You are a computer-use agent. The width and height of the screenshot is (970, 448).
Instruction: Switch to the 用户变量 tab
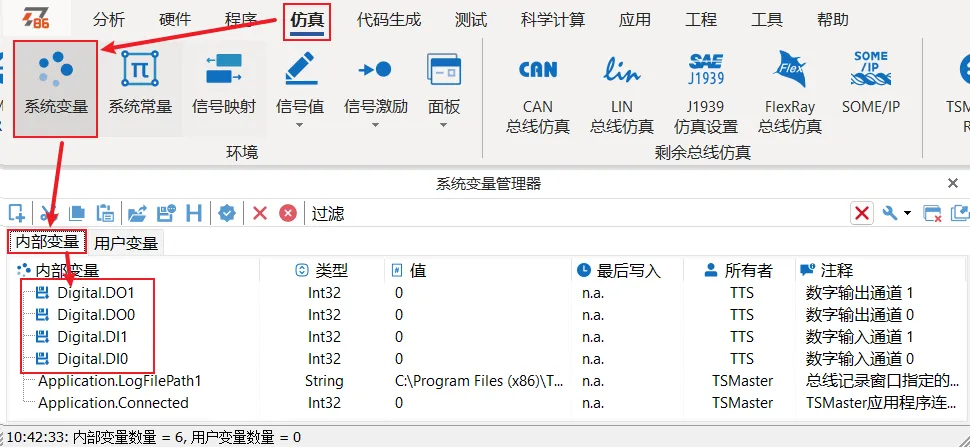(x=126, y=243)
